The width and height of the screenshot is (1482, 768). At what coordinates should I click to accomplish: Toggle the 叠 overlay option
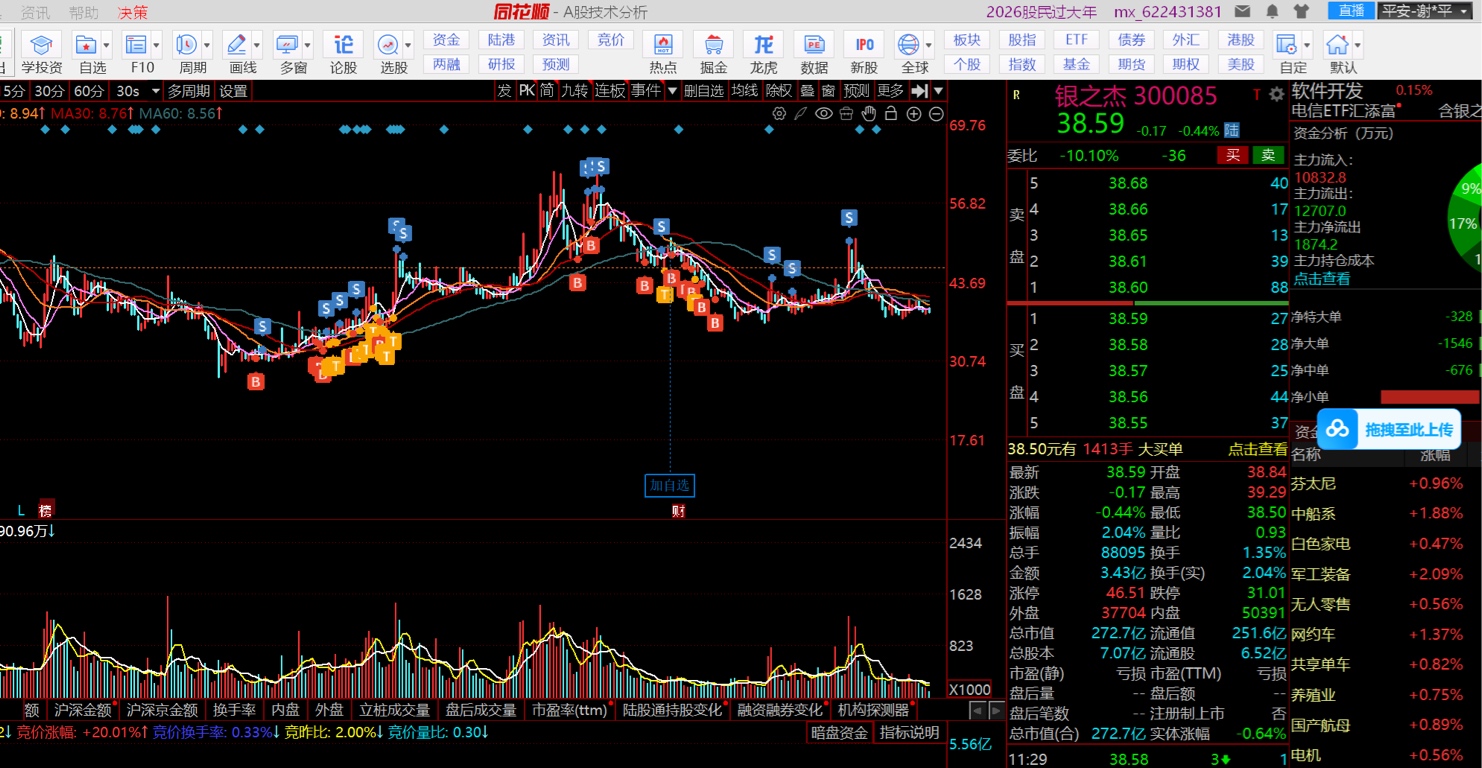click(807, 90)
